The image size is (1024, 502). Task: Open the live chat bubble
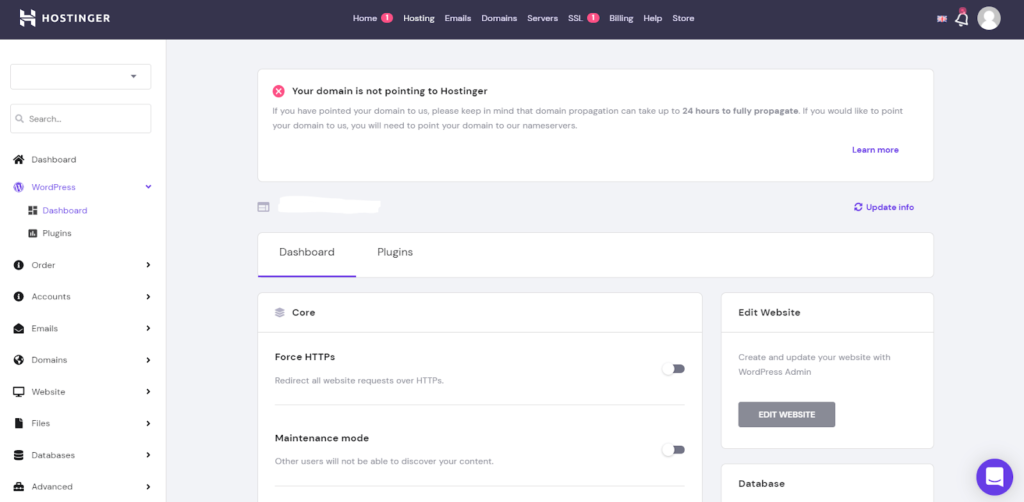tap(995, 477)
